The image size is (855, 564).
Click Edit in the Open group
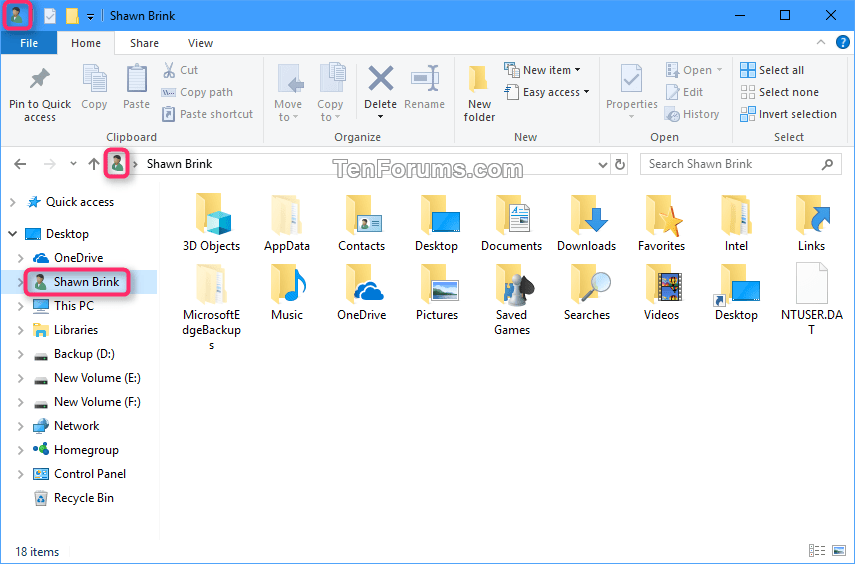pyautogui.click(x=685, y=92)
